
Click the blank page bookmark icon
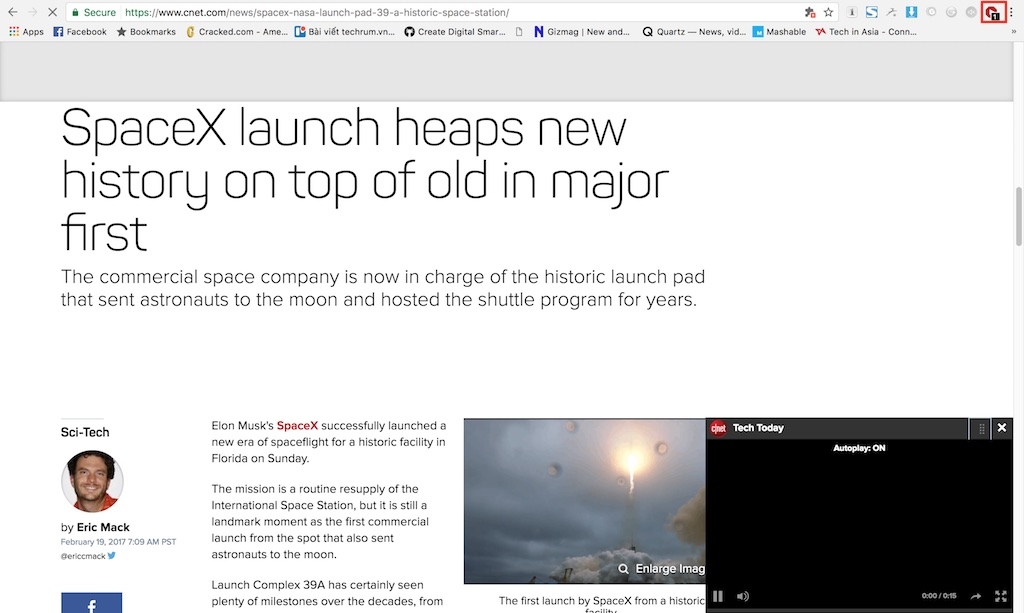click(x=519, y=31)
